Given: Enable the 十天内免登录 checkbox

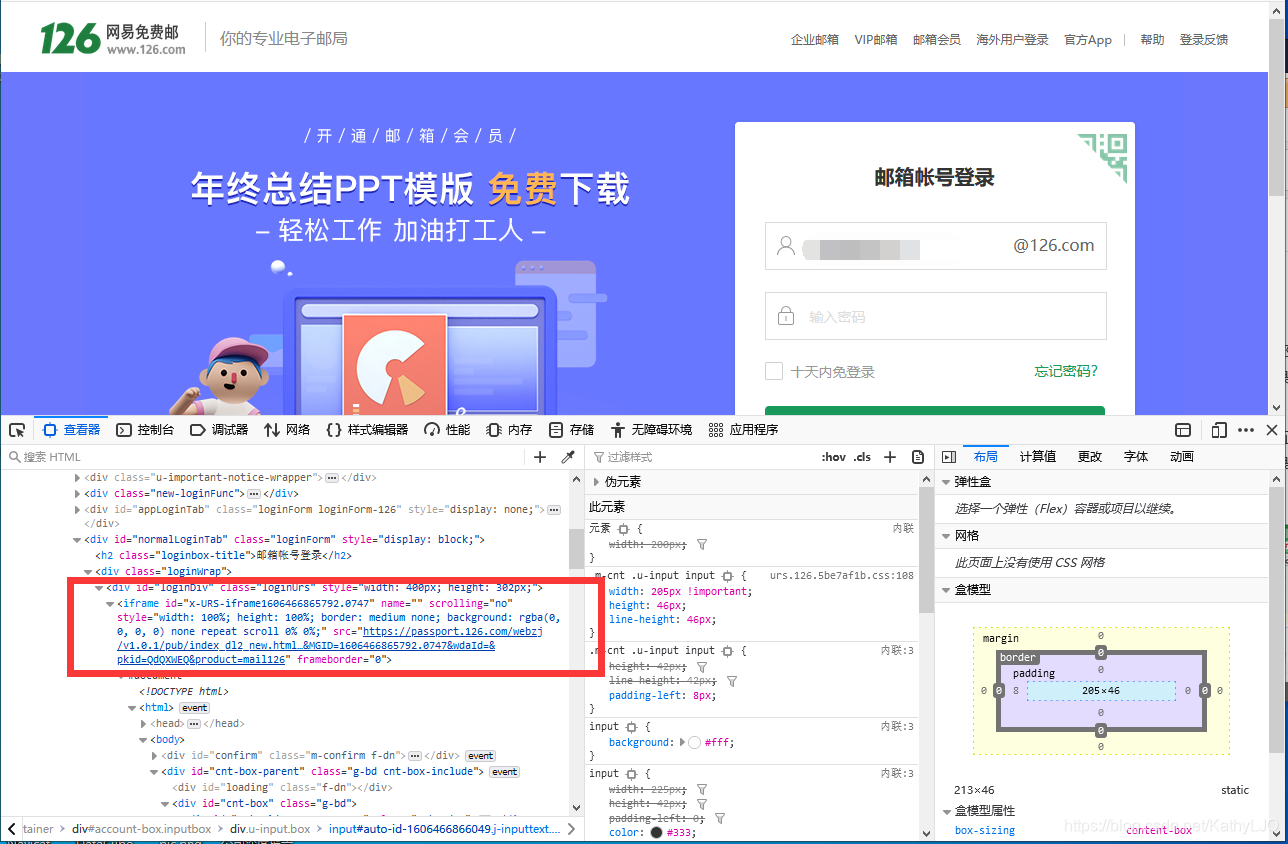Looking at the screenshot, I should click(x=774, y=370).
